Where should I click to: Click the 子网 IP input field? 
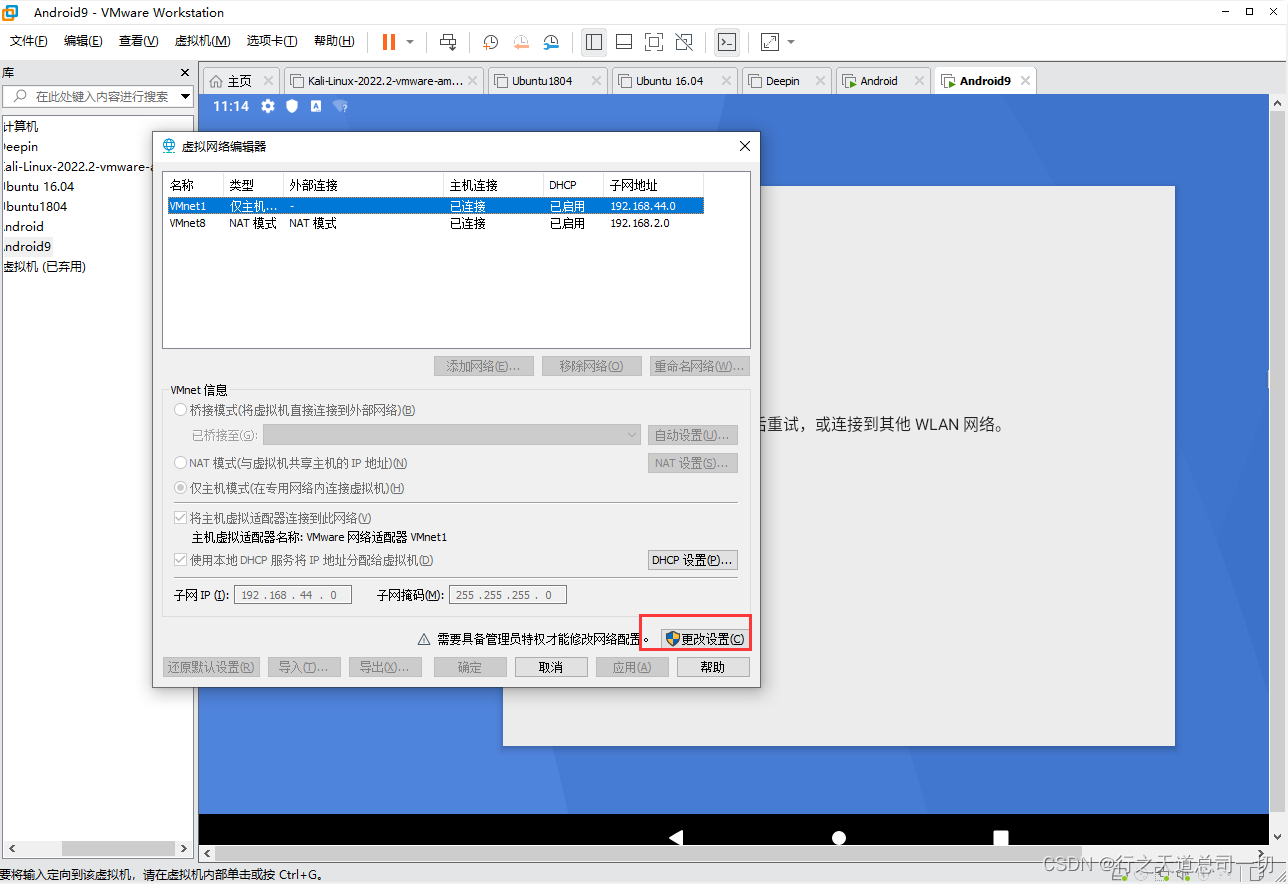[x=293, y=595]
